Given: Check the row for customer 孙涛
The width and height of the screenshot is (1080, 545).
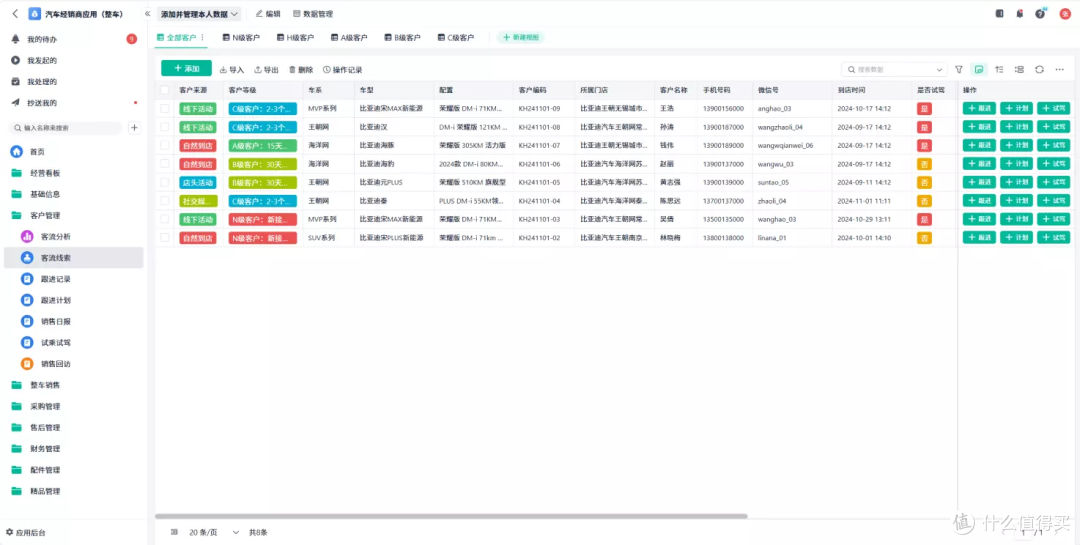Looking at the screenshot, I should (x=165, y=127).
